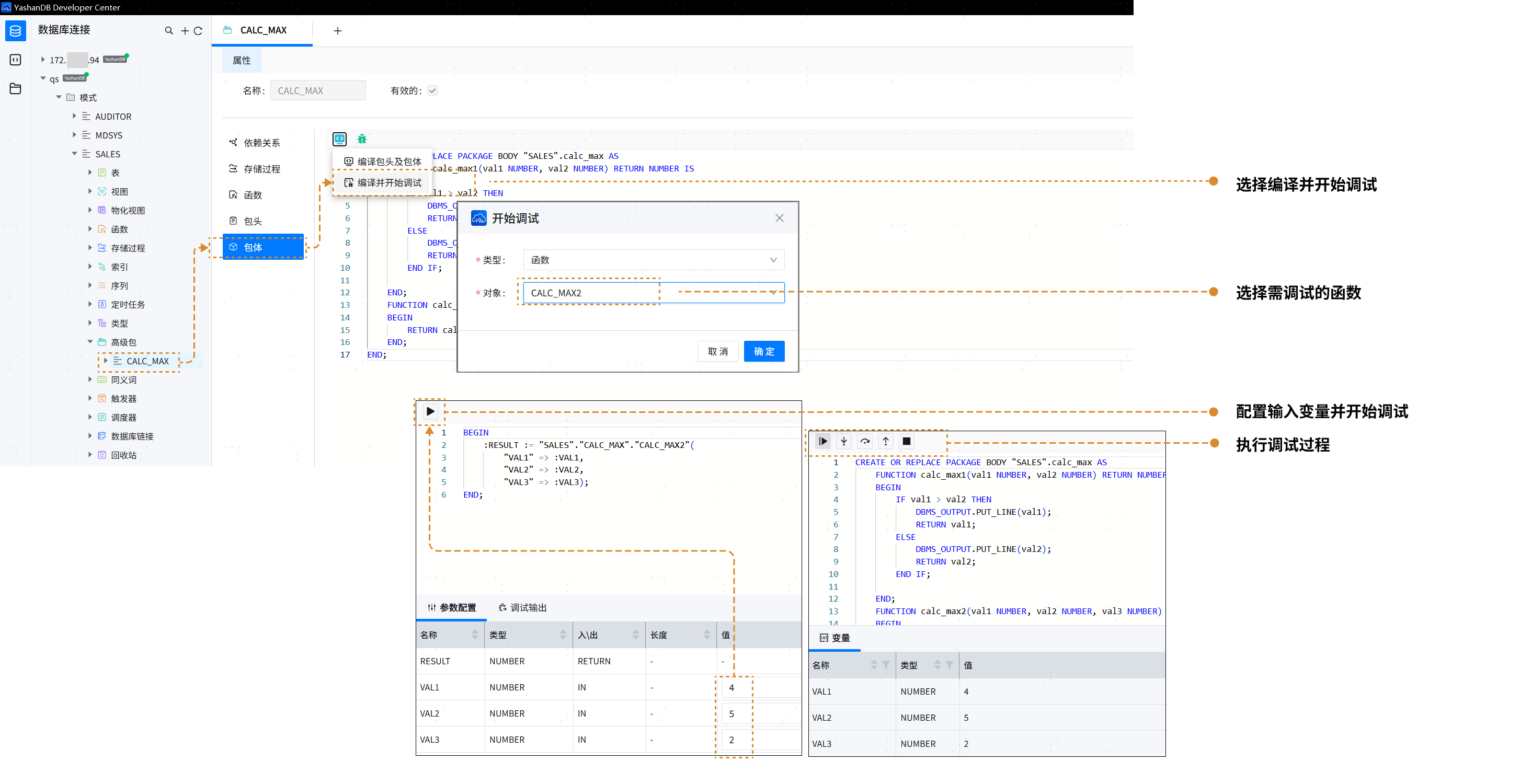Click search icon in the database connection panel
This screenshot has width=1532, height=784.
pyautogui.click(x=169, y=30)
